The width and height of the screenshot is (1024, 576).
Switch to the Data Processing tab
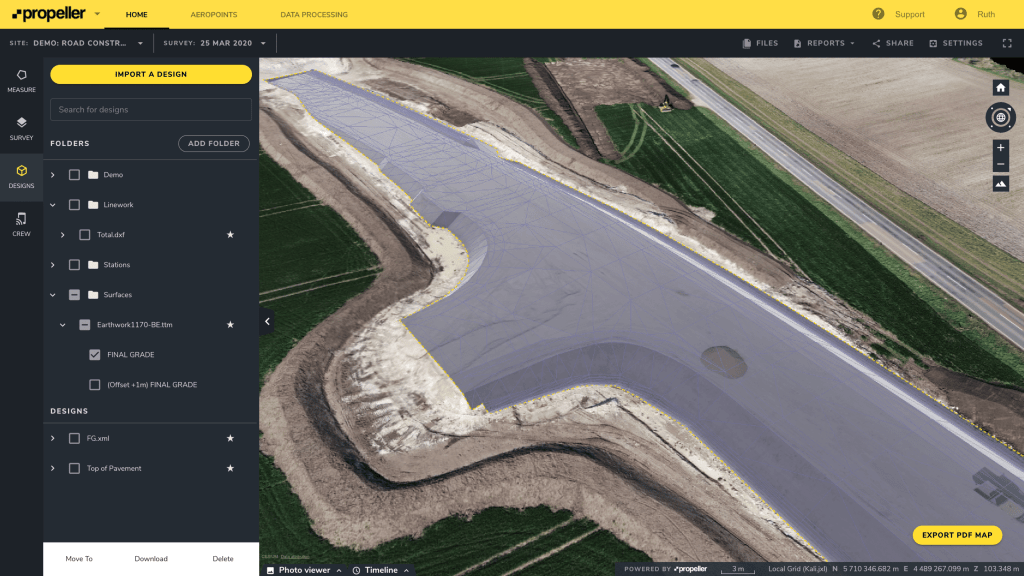314,15
